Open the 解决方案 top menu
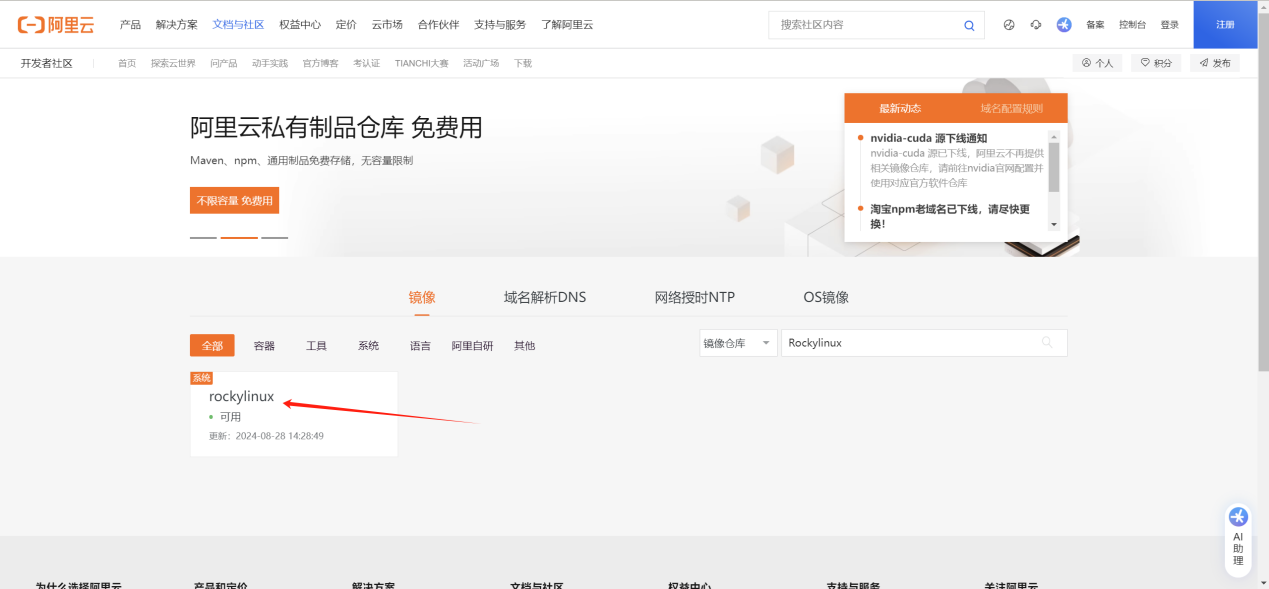Screen dimensions: 1269x589 pos(177,25)
